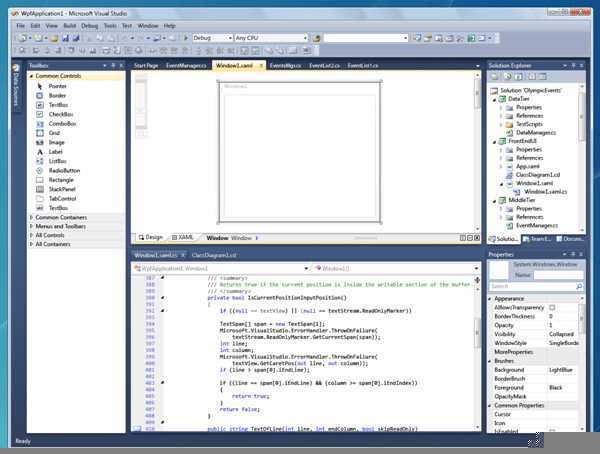
Task: Open the Debug configuration dropdown
Action: (x=230, y=38)
